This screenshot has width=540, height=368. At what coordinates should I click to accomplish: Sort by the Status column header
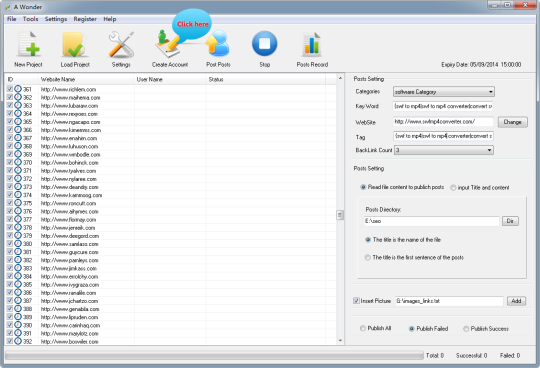click(266, 80)
